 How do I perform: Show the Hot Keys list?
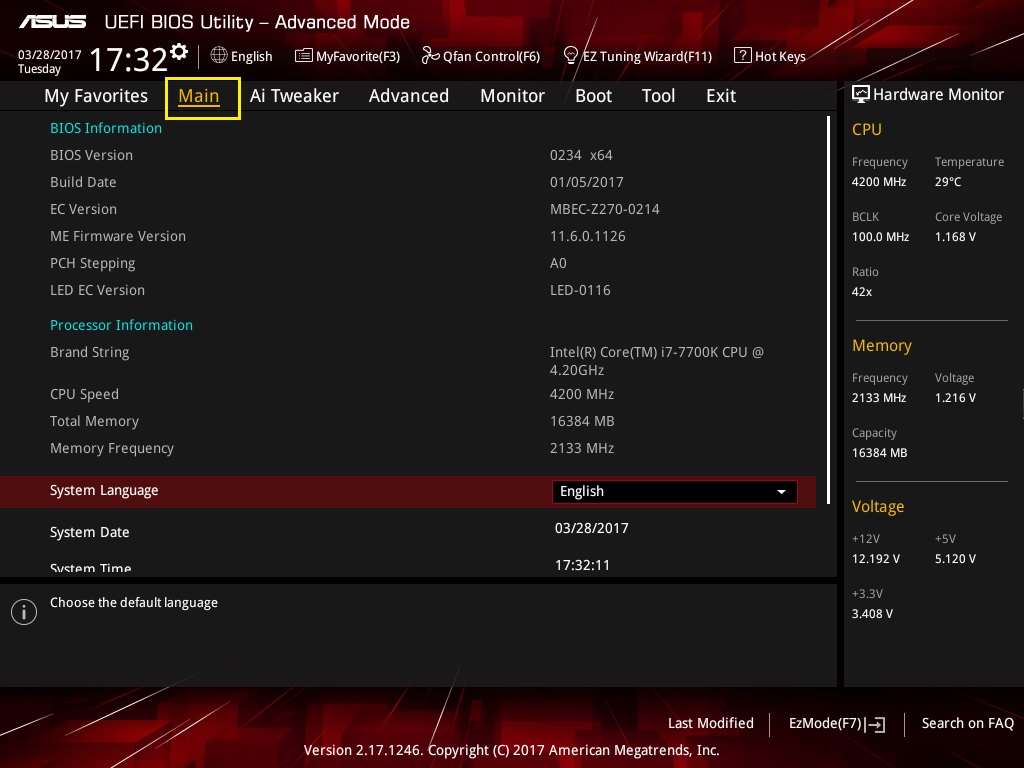click(770, 56)
